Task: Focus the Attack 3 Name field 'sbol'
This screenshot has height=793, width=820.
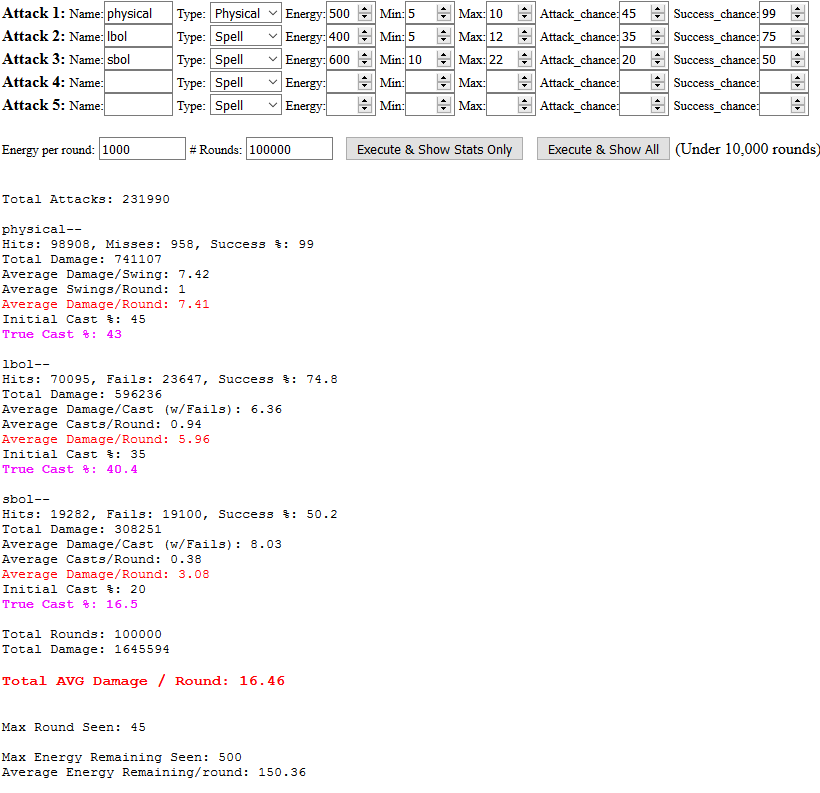Action: click(x=138, y=60)
